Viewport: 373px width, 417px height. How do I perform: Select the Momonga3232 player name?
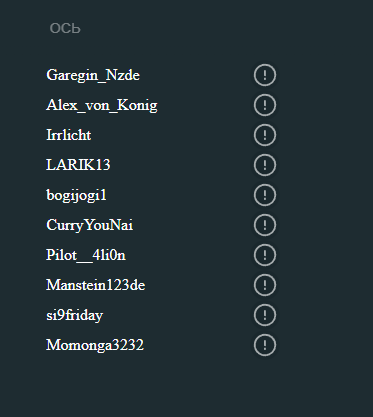point(95,345)
